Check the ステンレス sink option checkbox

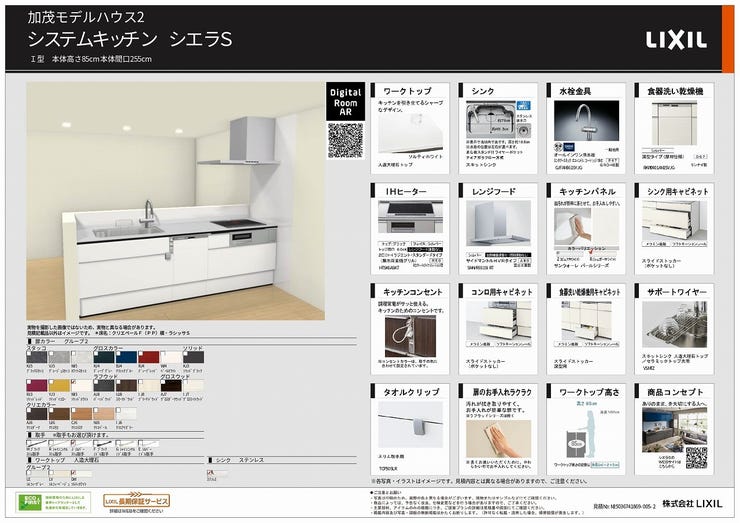coord(210,472)
